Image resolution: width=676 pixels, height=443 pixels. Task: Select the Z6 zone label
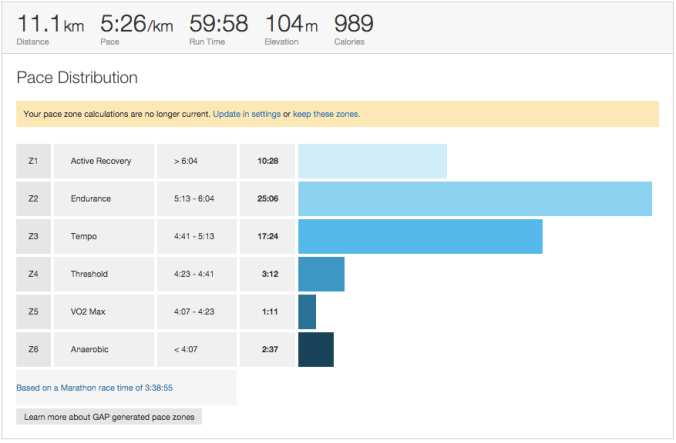33,349
